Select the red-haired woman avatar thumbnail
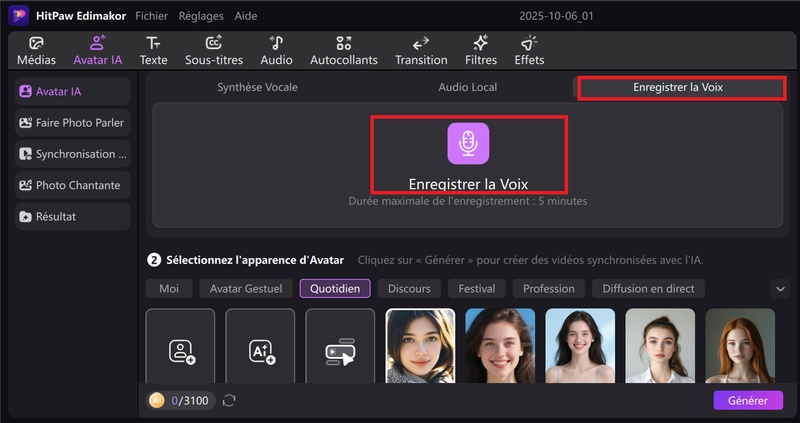800x423 pixels. (740, 346)
